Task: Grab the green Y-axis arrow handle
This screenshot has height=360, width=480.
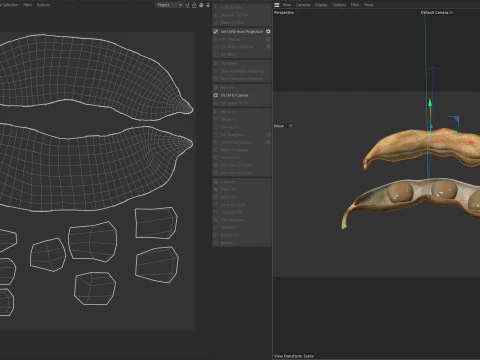Action: click(430, 103)
